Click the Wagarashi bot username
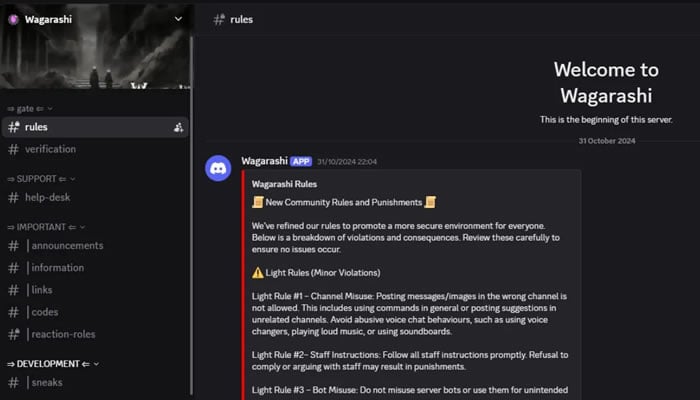700x400 pixels. click(264, 161)
